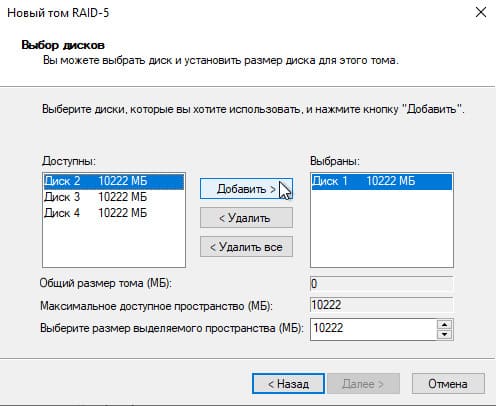This screenshot has width=496, height=406.
Task: Click the Добавить > button
Action: pos(246,189)
